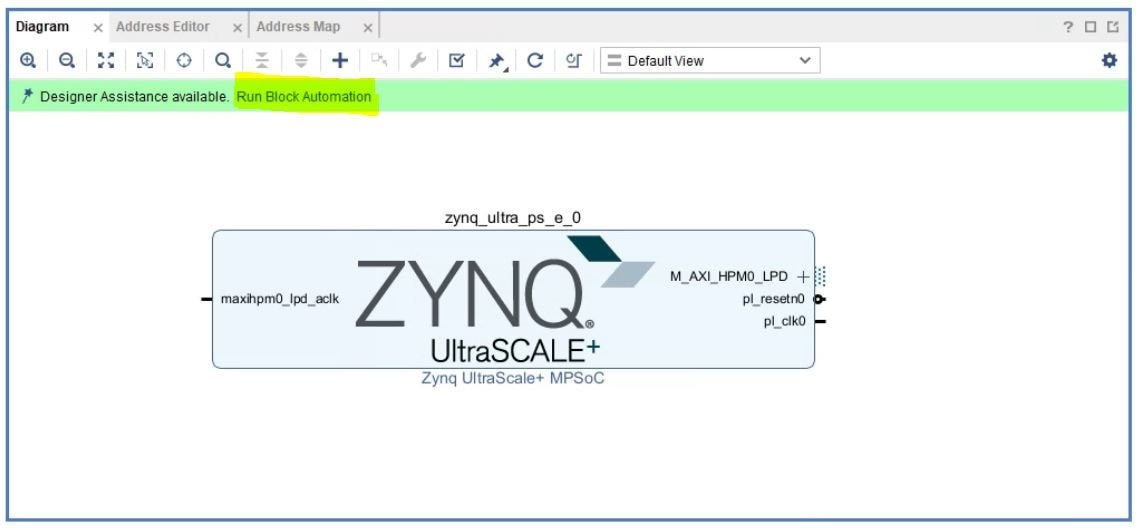Click the Optimize Routing icon
The width and height of the screenshot is (1140, 530).
point(574,60)
